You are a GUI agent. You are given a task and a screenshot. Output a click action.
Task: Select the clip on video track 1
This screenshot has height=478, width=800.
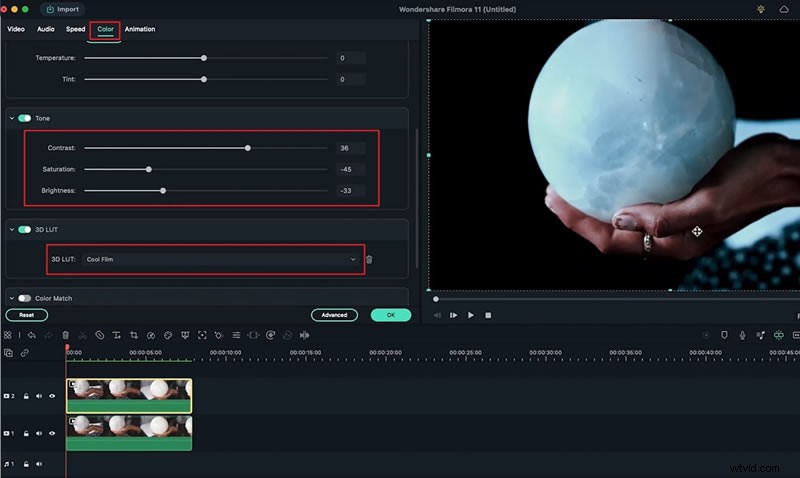coord(129,433)
